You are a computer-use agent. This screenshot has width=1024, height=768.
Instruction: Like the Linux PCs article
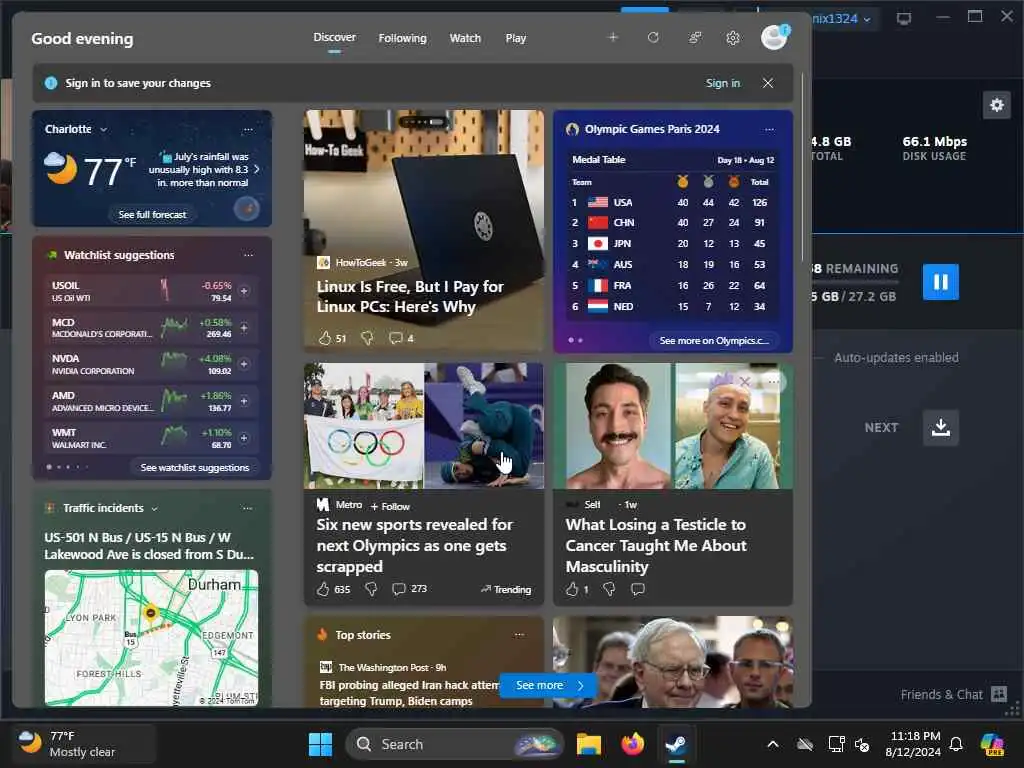(x=325, y=338)
